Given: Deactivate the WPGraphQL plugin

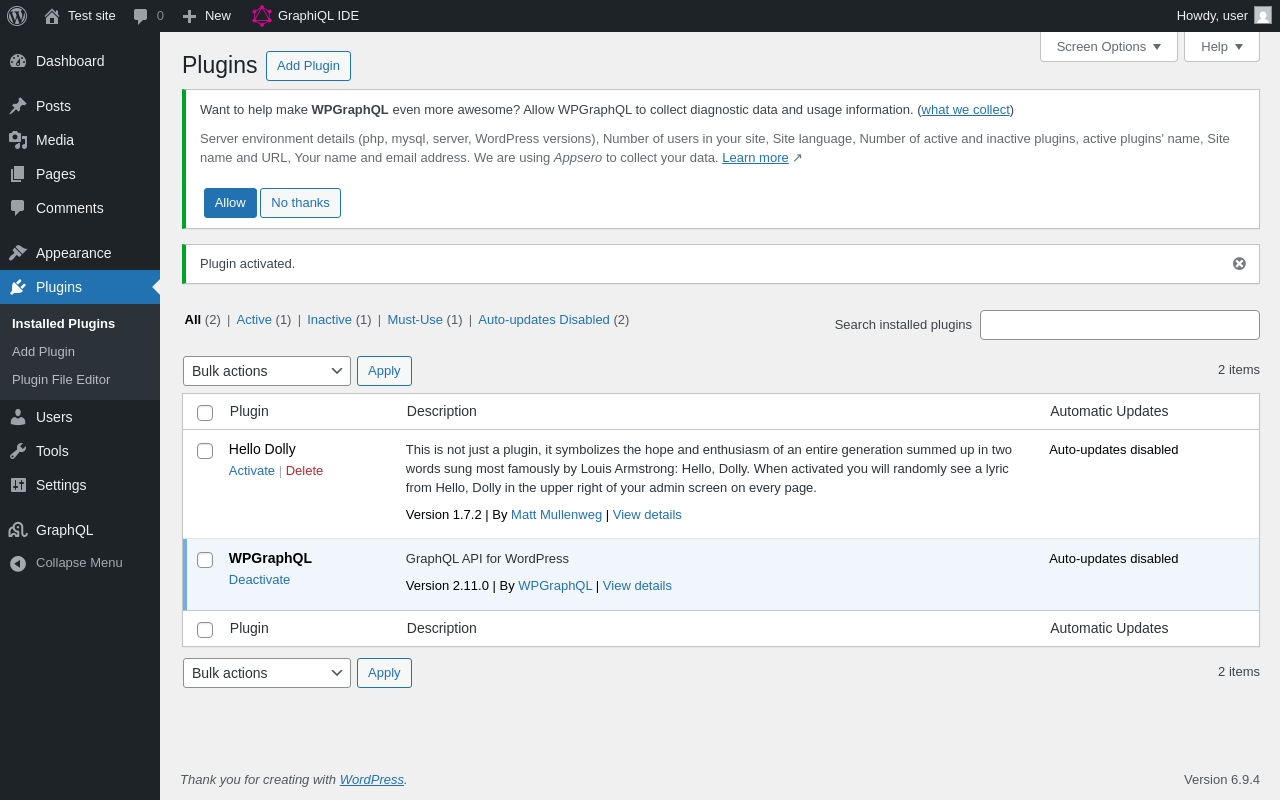Looking at the screenshot, I should (259, 580).
